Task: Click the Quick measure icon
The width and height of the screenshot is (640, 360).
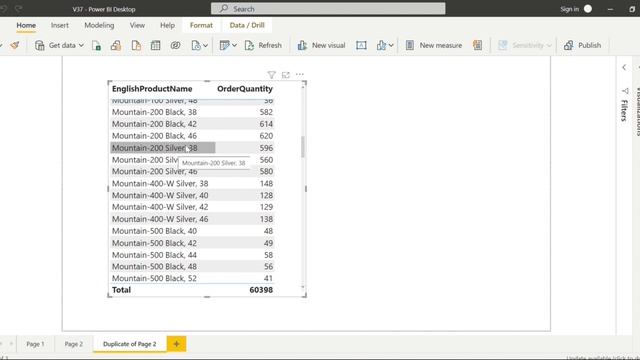Action: pos(478,45)
